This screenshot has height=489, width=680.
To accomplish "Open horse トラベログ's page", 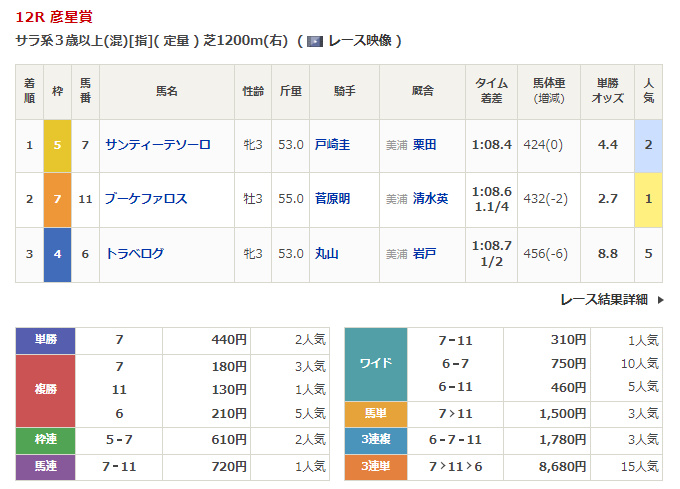I will [x=135, y=254].
